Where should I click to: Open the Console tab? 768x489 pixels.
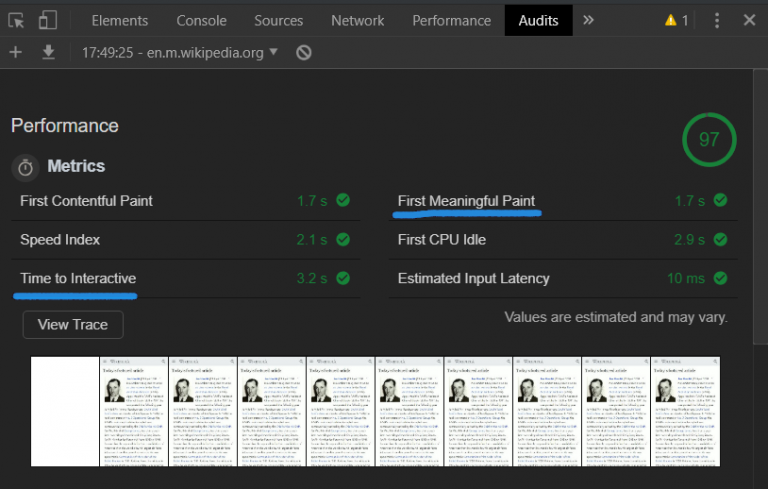coord(201,21)
